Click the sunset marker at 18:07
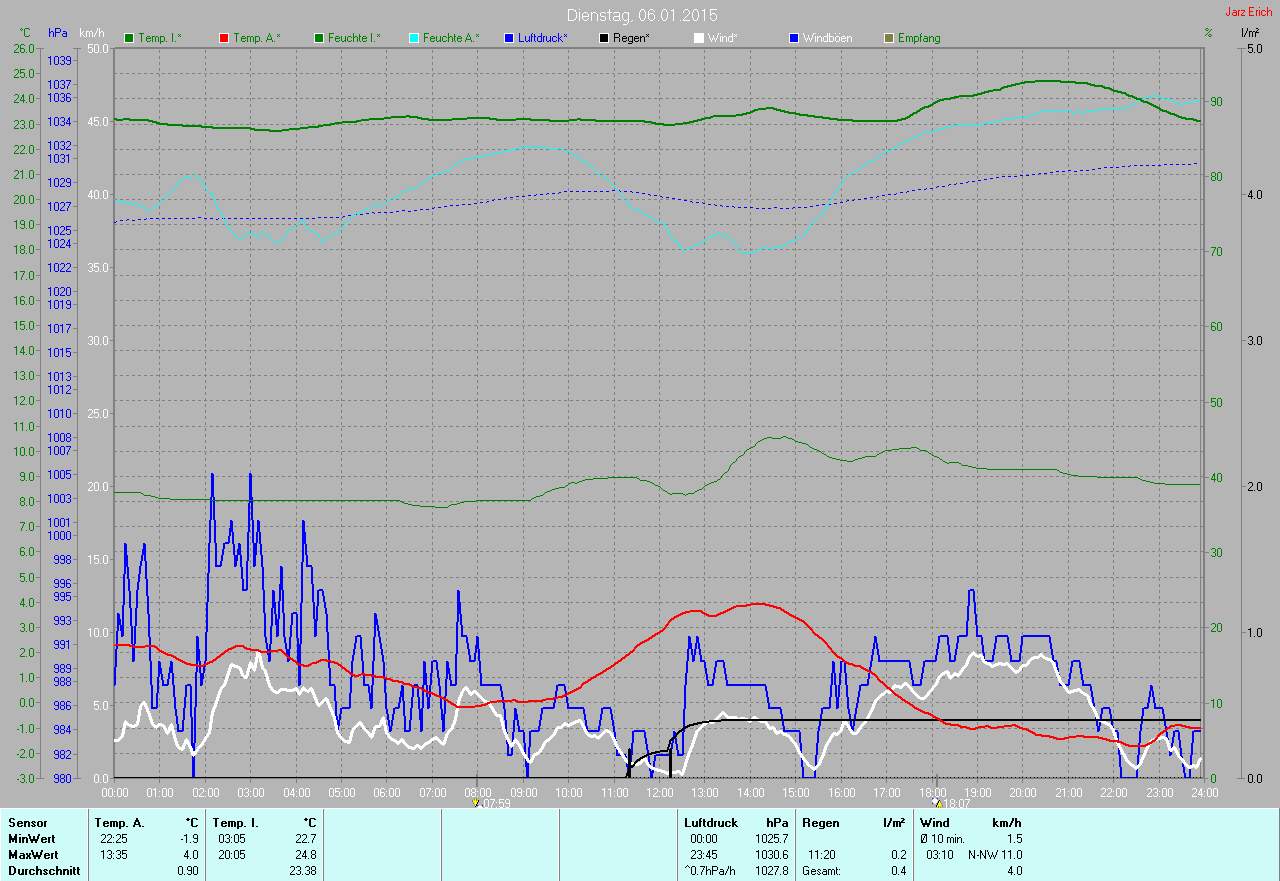Viewport: 1280px width, 881px height. 937,802
